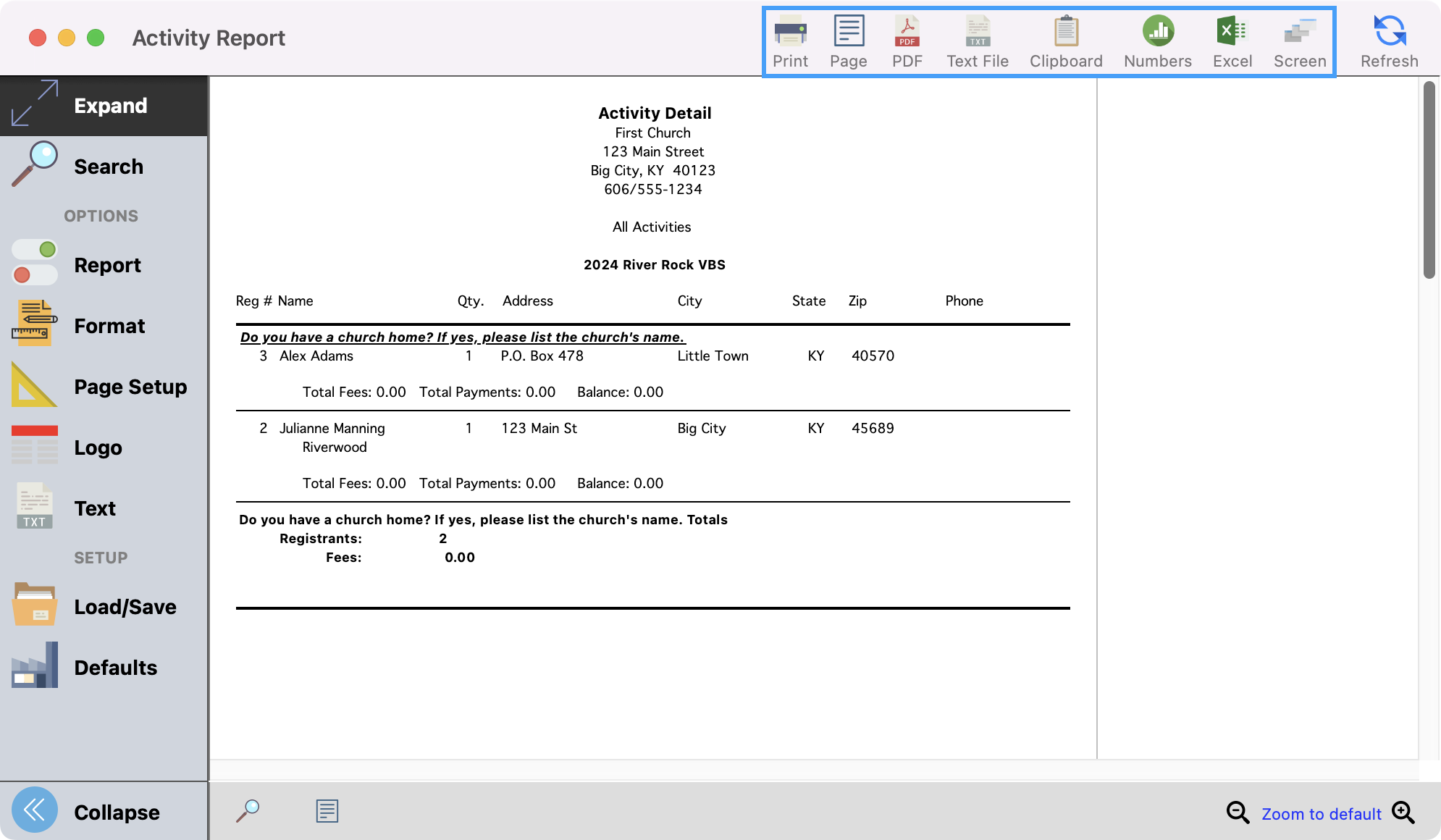This screenshot has width=1441, height=840.
Task: Refresh the activity report
Action: click(x=1389, y=42)
